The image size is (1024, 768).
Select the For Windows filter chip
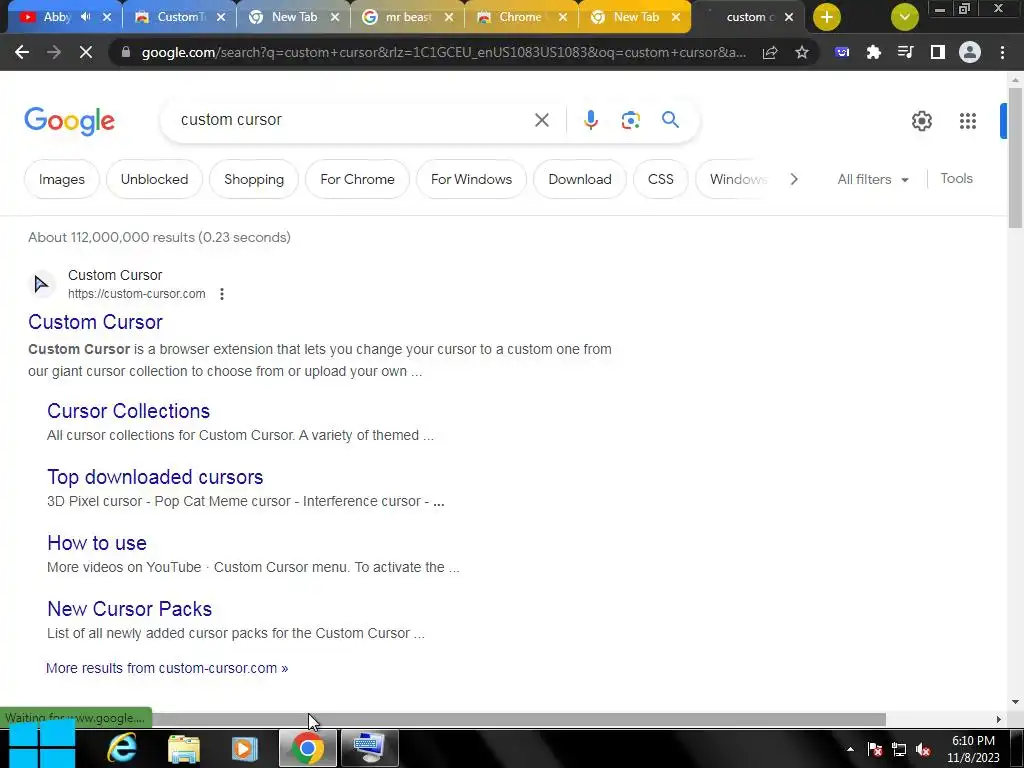point(472,179)
